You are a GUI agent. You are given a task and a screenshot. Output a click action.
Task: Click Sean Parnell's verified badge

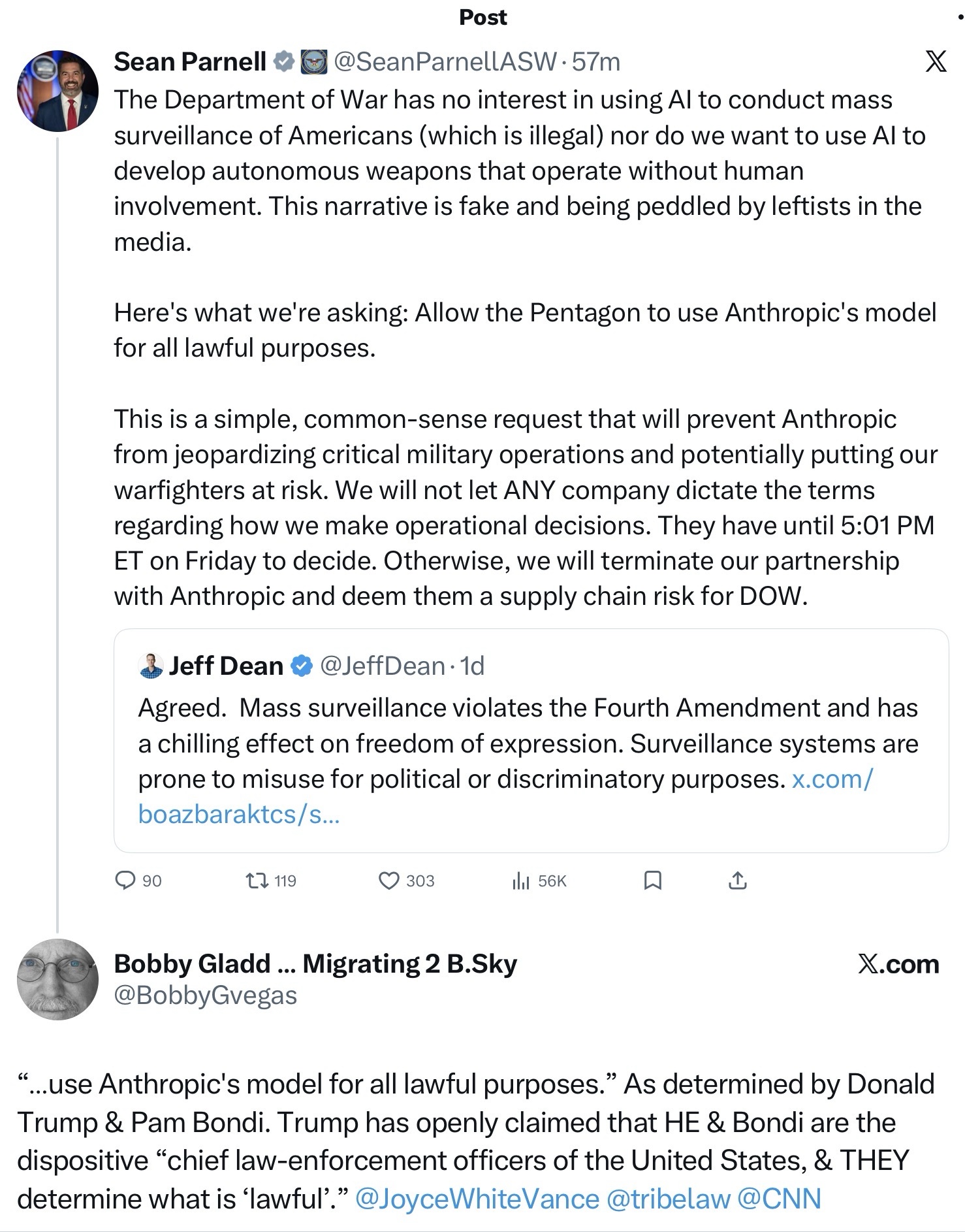click(283, 62)
